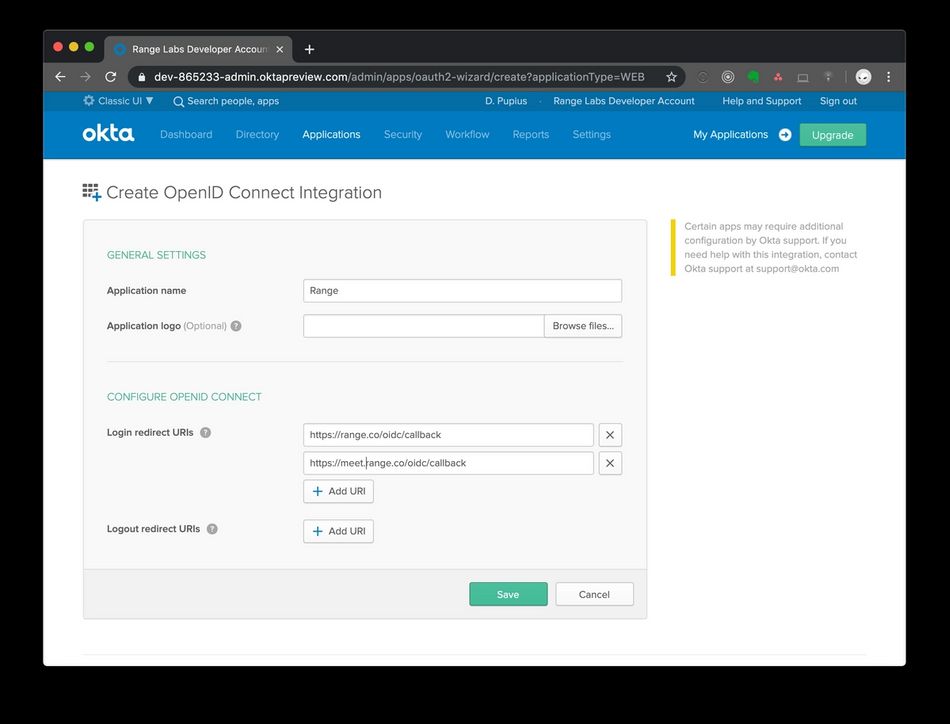
Task: Click the first Login redirect URI field
Action: coord(448,435)
